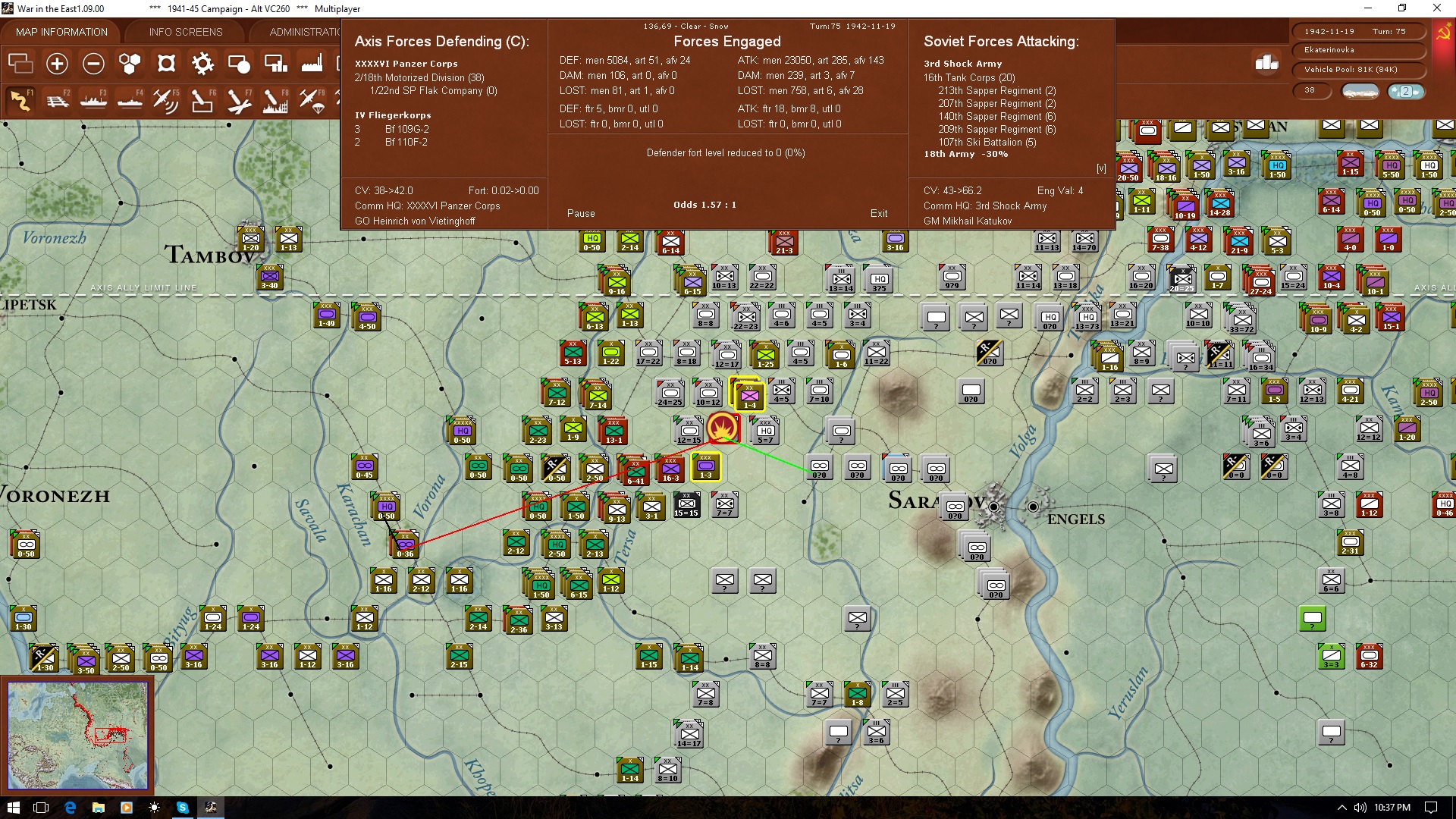Toggle the factory display icon
This screenshot has height=819, width=1456.
[x=312, y=64]
